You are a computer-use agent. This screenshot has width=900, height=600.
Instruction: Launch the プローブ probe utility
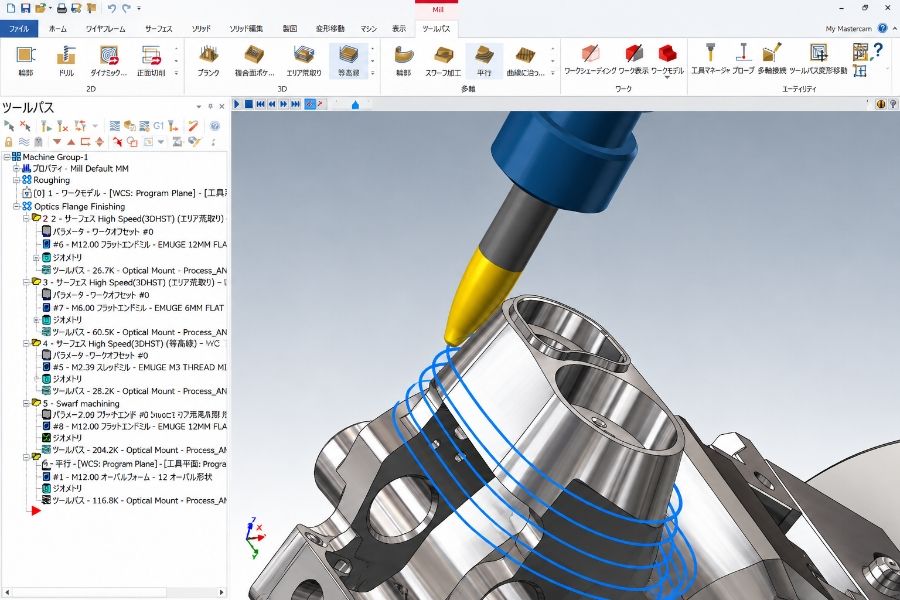coord(743,59)
